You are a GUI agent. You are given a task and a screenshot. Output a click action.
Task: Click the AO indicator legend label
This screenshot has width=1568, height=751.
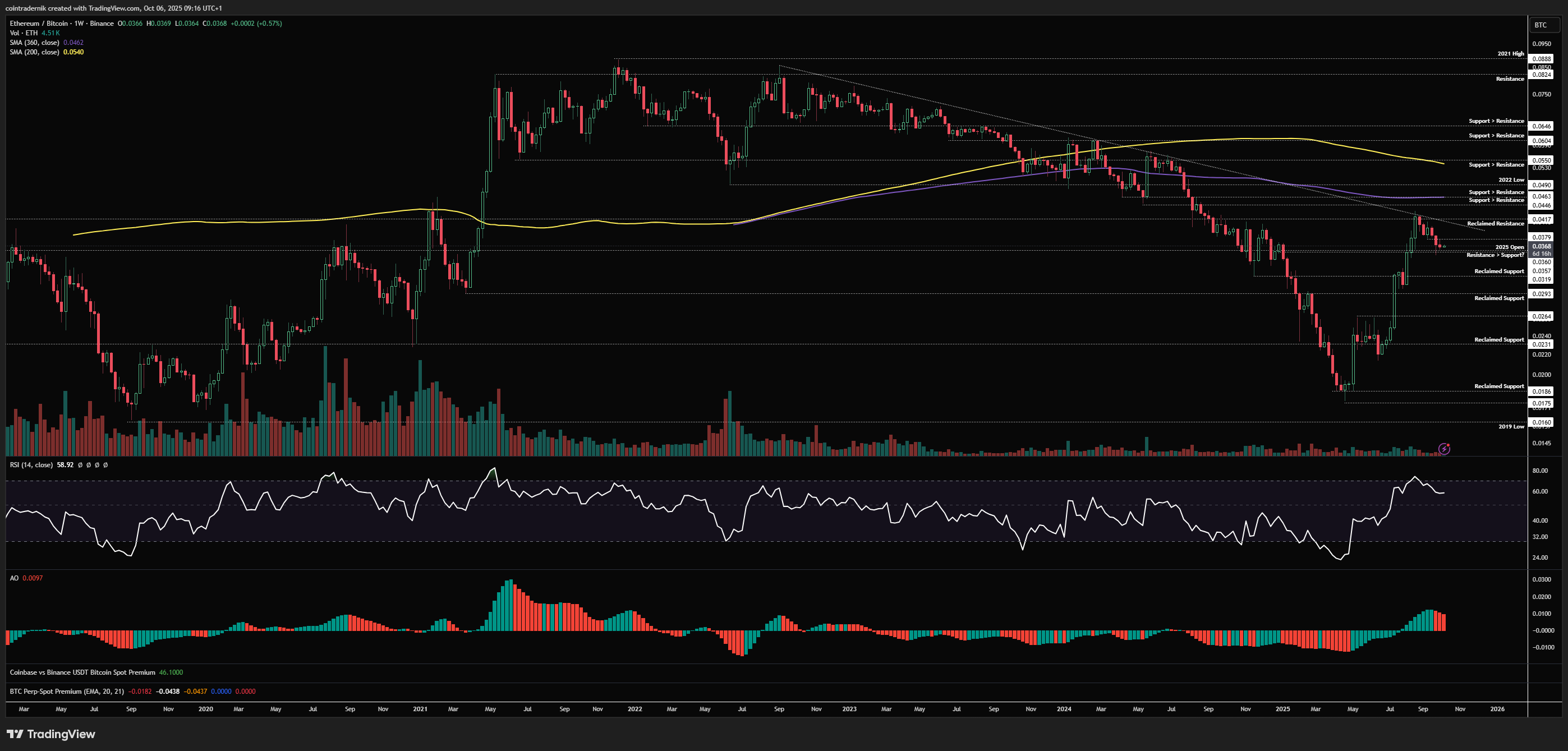(x=14, y=578)
